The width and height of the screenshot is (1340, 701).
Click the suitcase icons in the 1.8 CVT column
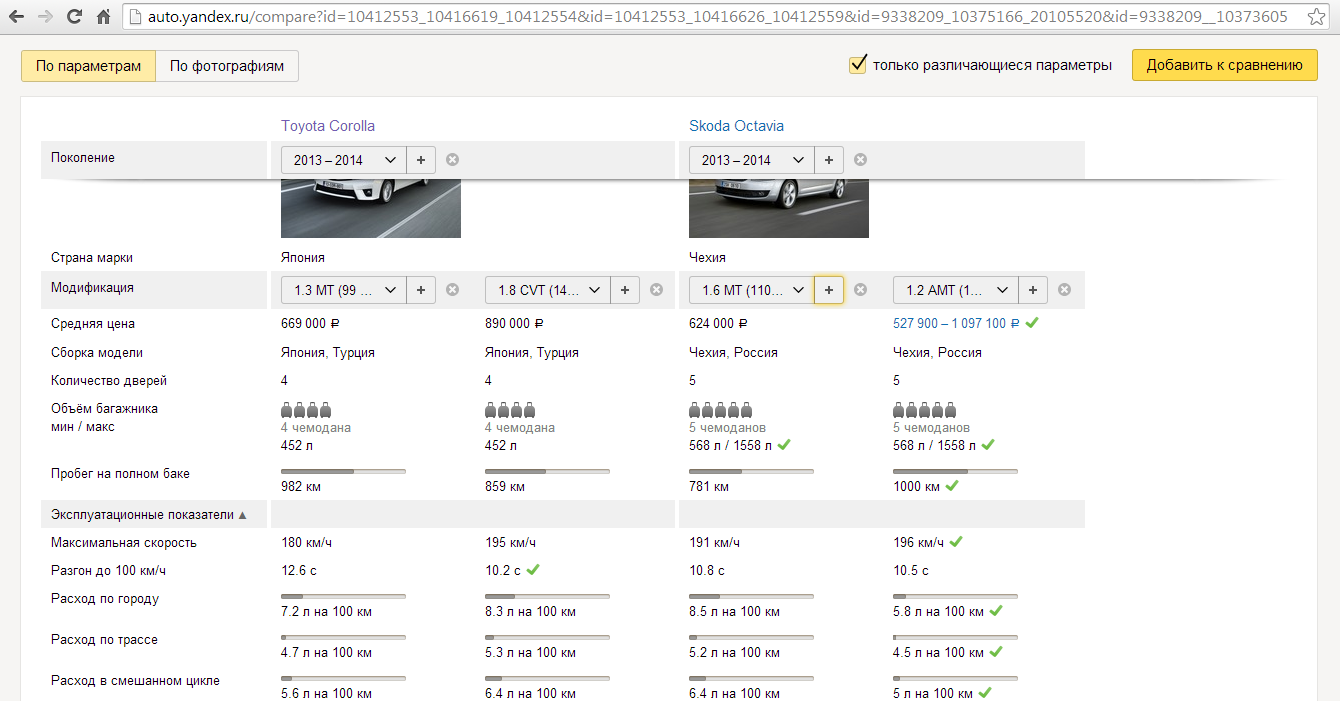510,410
